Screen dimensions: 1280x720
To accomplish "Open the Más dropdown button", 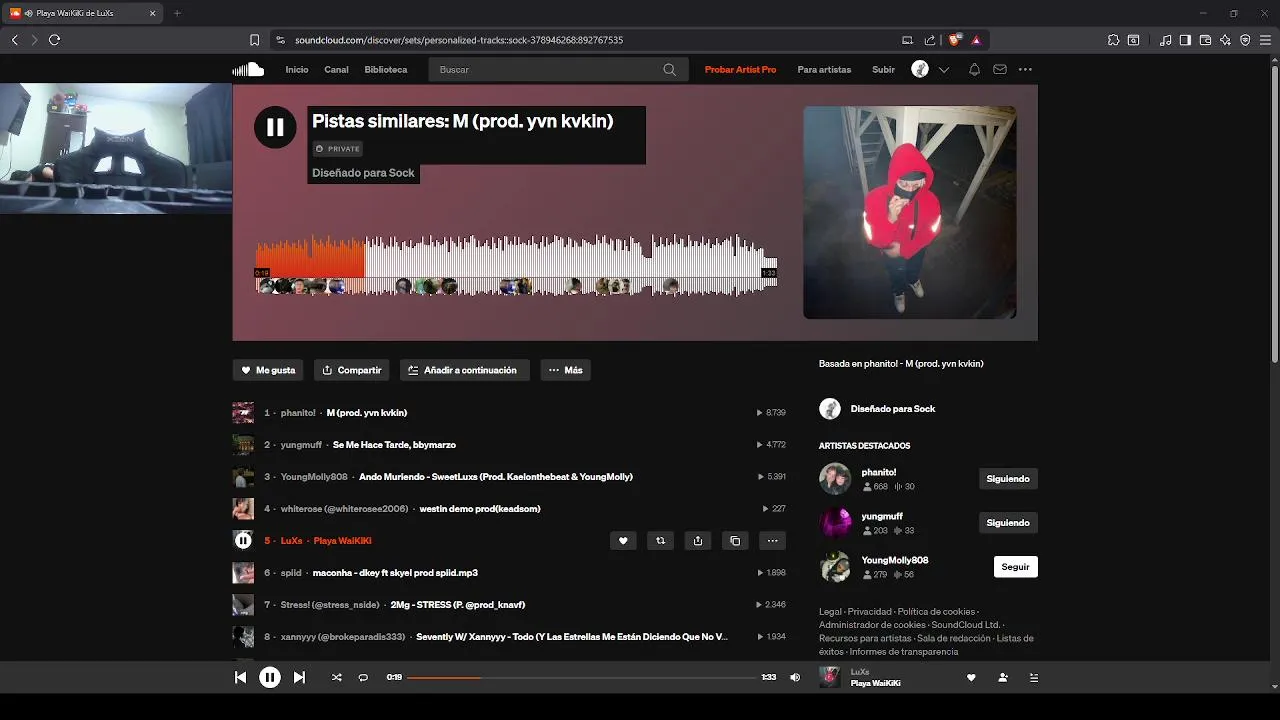I will [x=566, y=370].
